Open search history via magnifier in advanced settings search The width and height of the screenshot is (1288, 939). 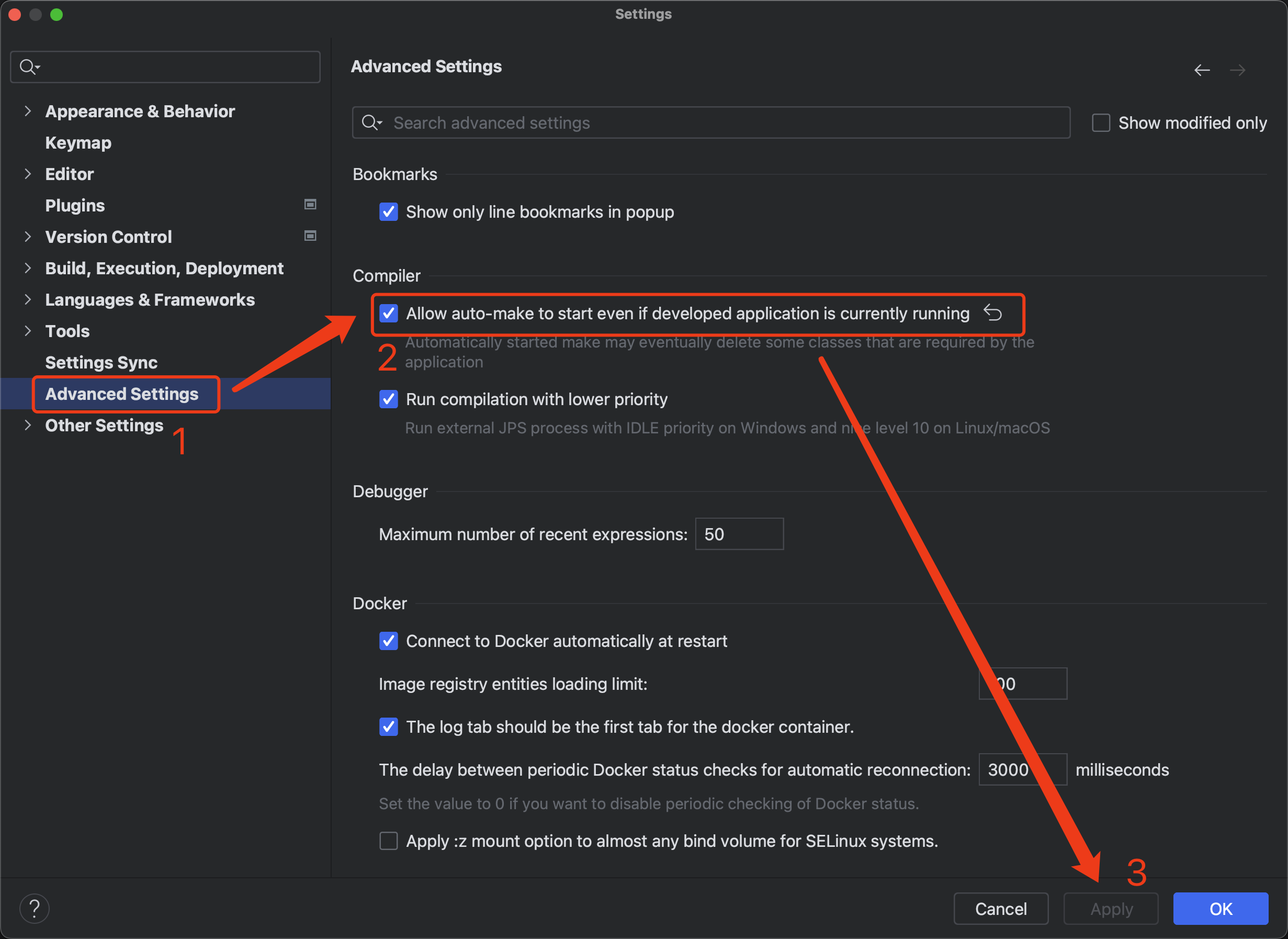click(371, 122)
